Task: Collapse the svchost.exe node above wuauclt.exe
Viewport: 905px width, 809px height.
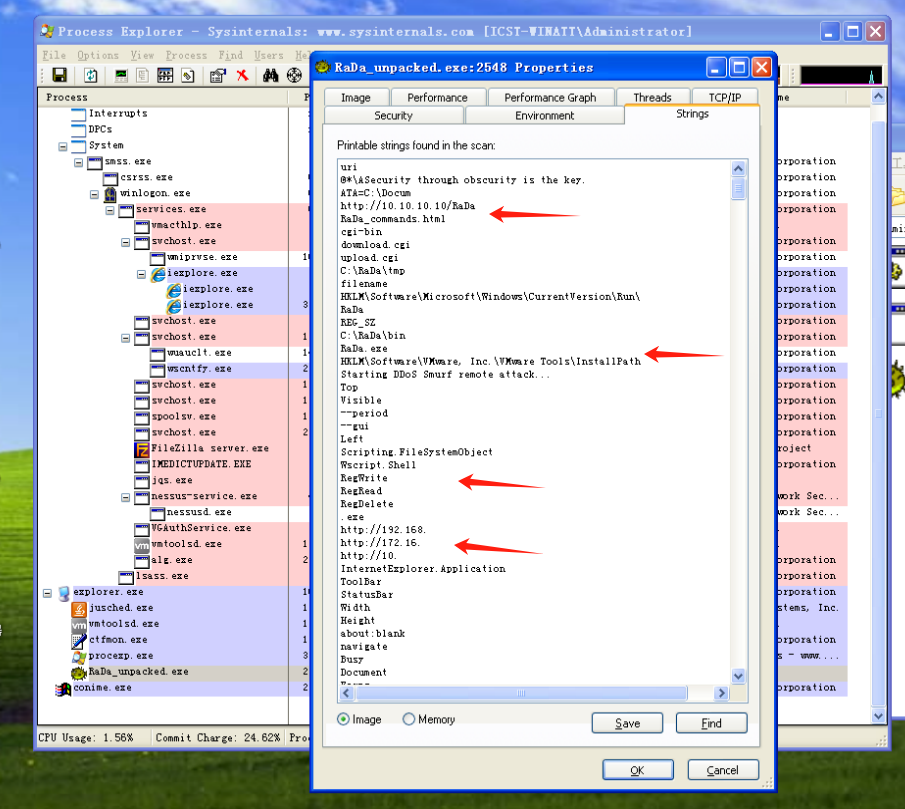Action: pyautogui.click(x=125, y=338)
